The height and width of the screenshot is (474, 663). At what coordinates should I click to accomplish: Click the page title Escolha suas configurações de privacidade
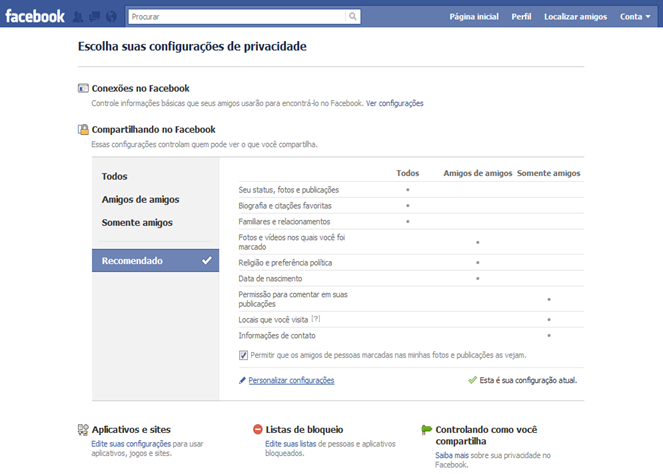(x=192, y=47)
